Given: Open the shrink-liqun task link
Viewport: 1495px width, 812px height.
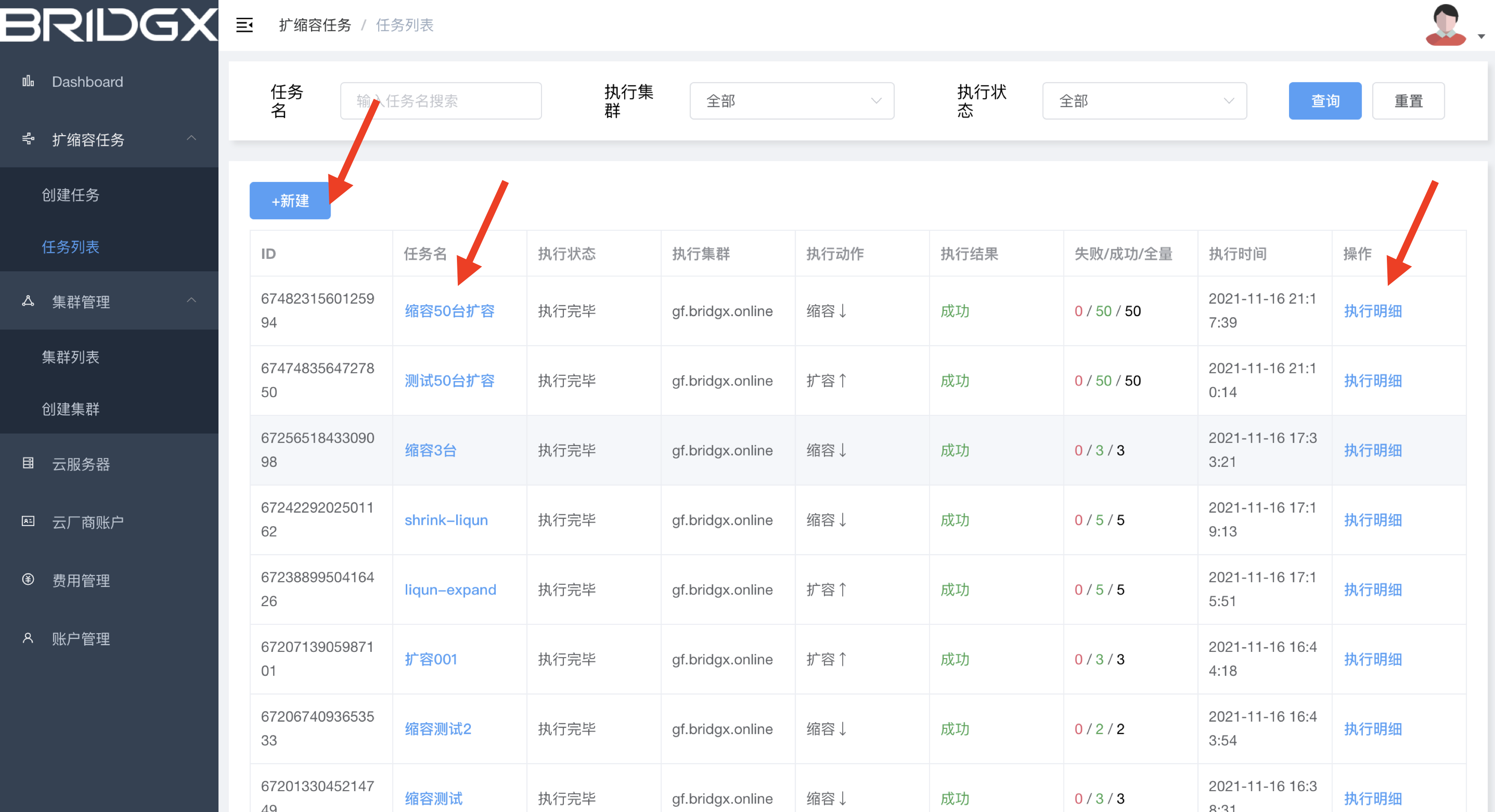Looking at the screenshot, I should point(446,520).
